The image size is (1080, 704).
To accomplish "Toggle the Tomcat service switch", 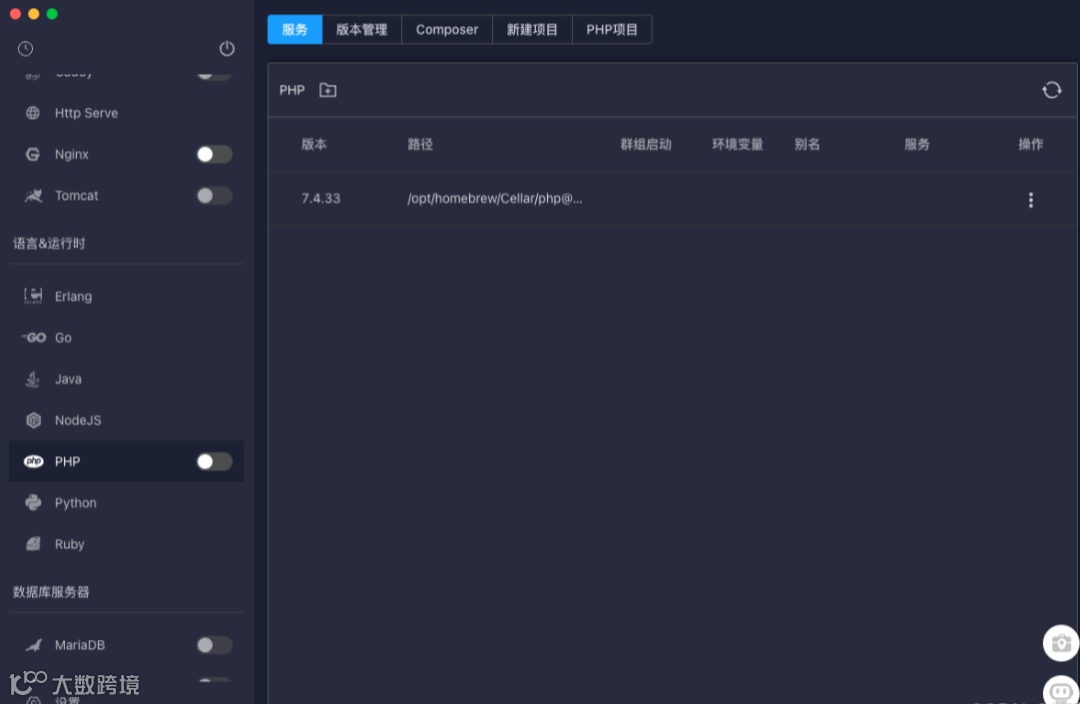I will click(213, 196).
